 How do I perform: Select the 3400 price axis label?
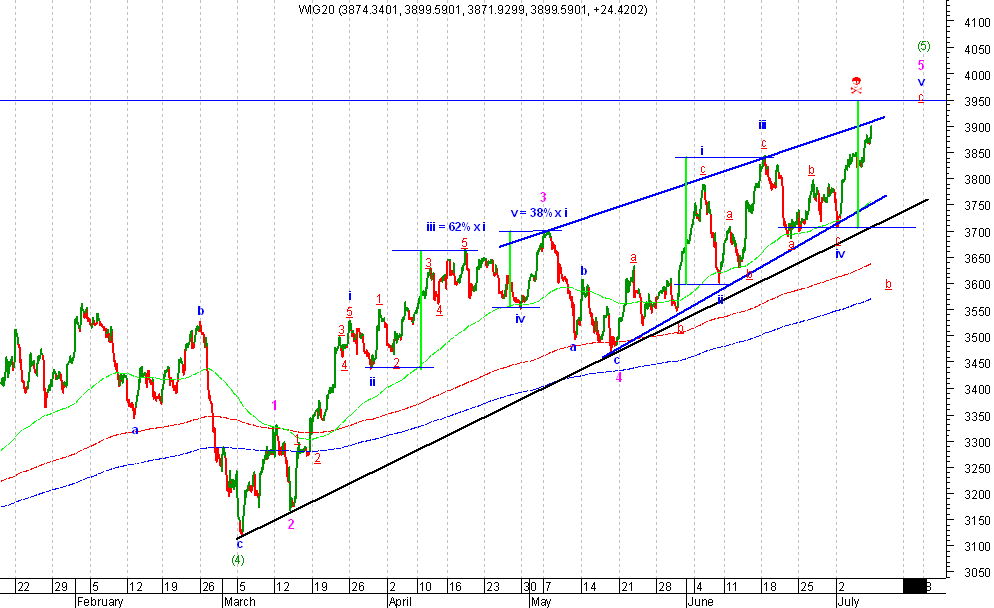point(976,389)
